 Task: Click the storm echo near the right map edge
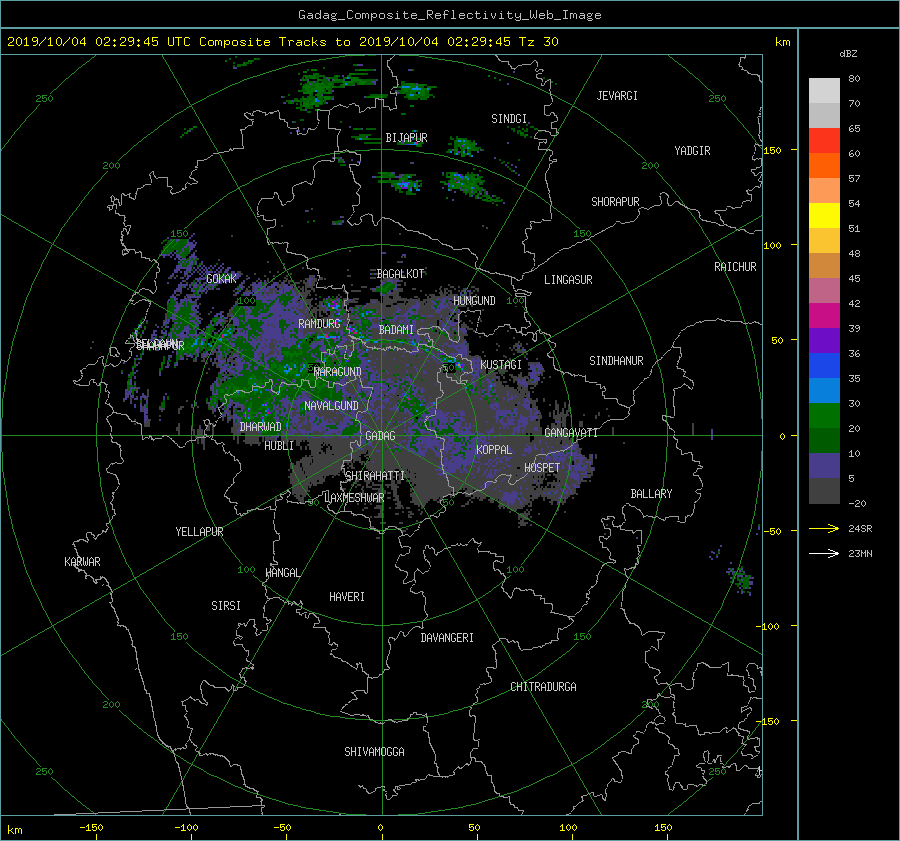(740, 579)
